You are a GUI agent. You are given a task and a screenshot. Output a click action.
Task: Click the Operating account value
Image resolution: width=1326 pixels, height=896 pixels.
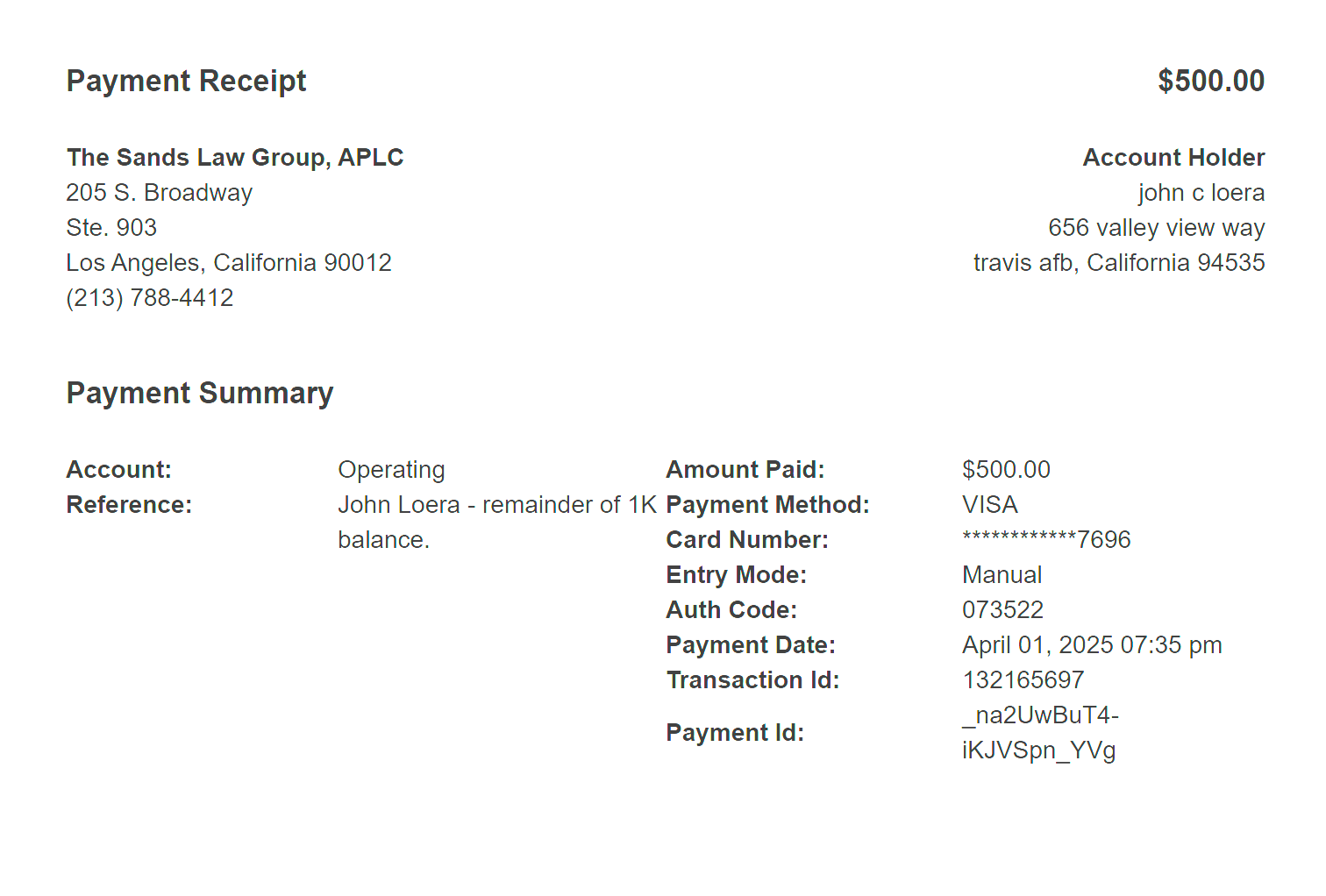coord(391,470)
